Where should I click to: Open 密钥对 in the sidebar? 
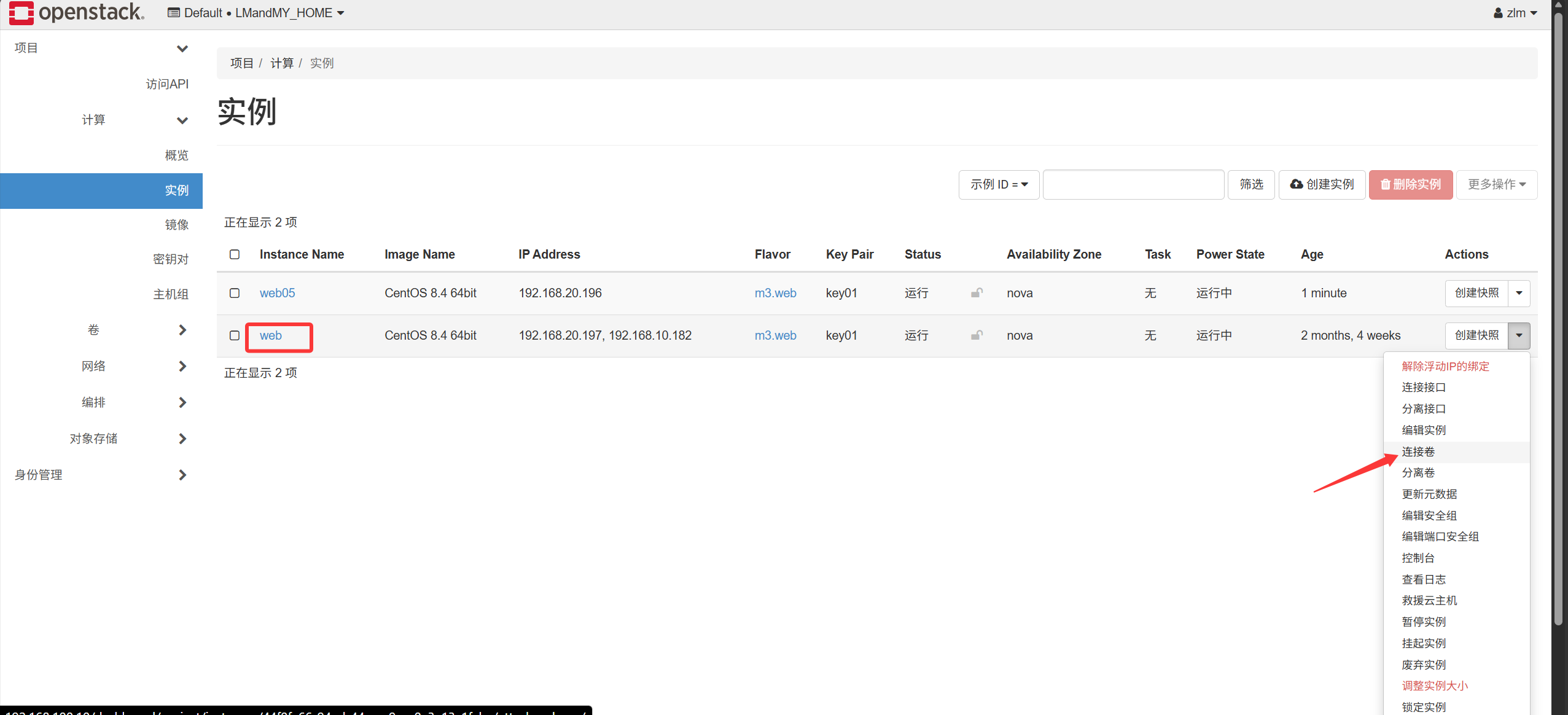point(170,259)
